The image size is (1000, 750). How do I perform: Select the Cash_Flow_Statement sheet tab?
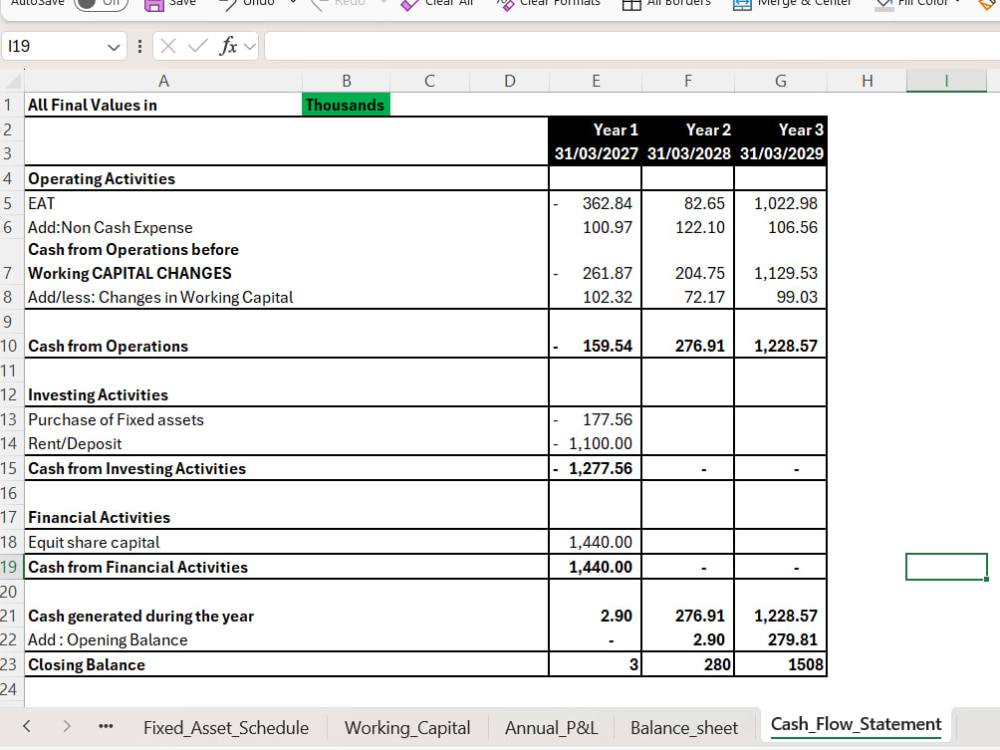click(856, 725)
